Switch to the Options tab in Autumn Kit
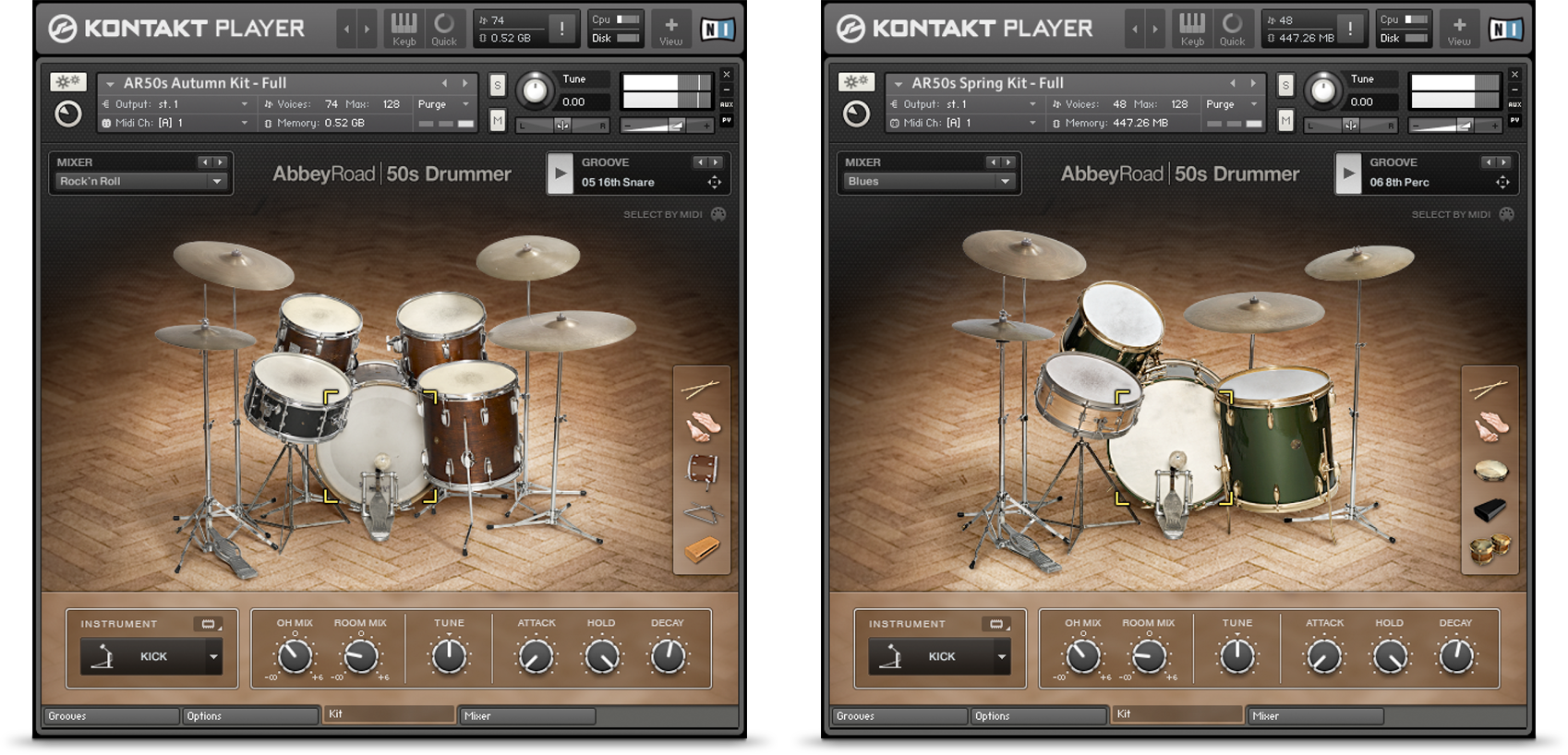Screen dimensions: 1568x755 (250, 716)
